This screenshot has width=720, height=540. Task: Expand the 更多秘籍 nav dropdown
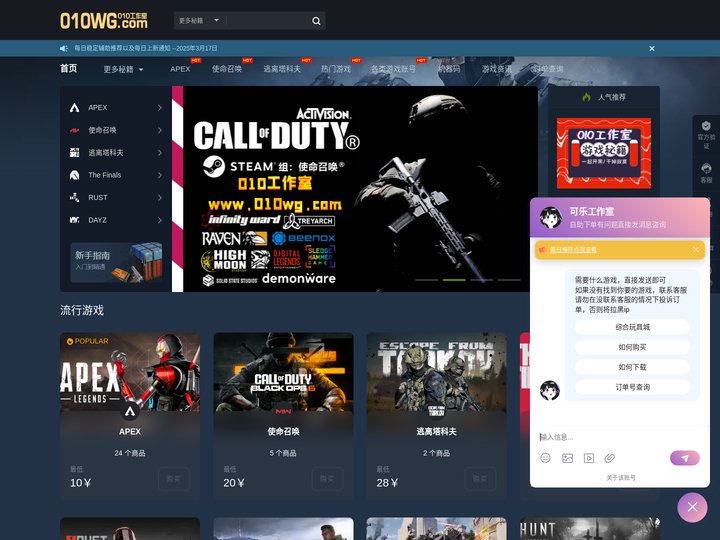pos(123,69)
